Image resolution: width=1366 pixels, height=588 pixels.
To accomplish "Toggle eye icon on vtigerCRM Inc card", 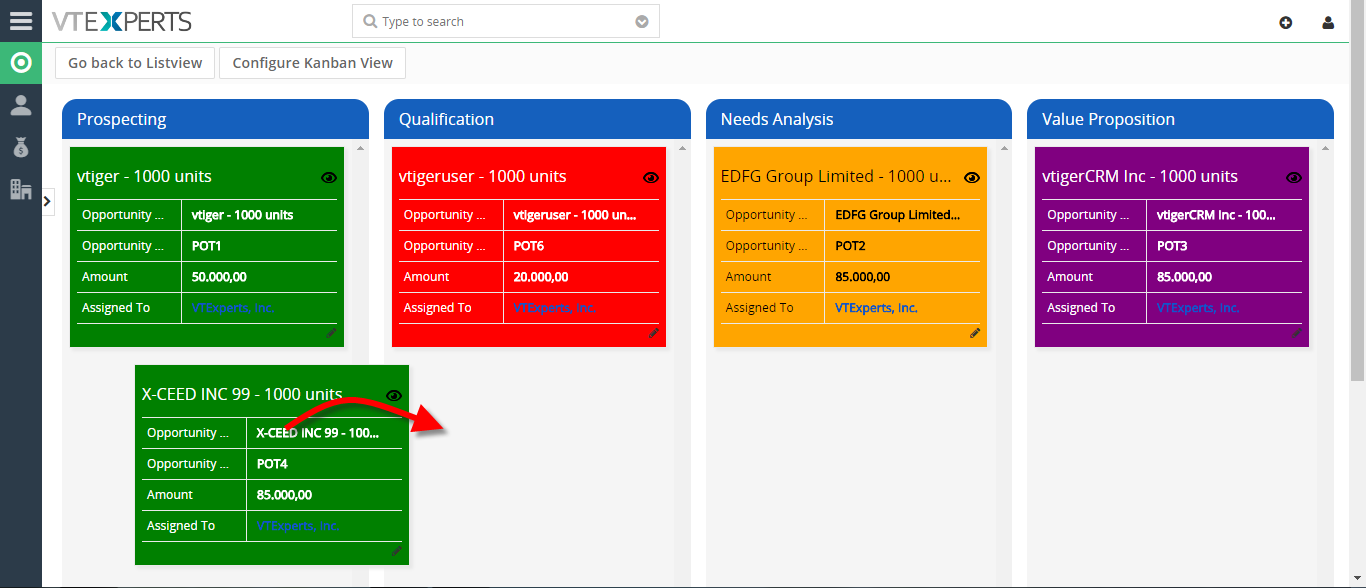I will (1294, 177).
